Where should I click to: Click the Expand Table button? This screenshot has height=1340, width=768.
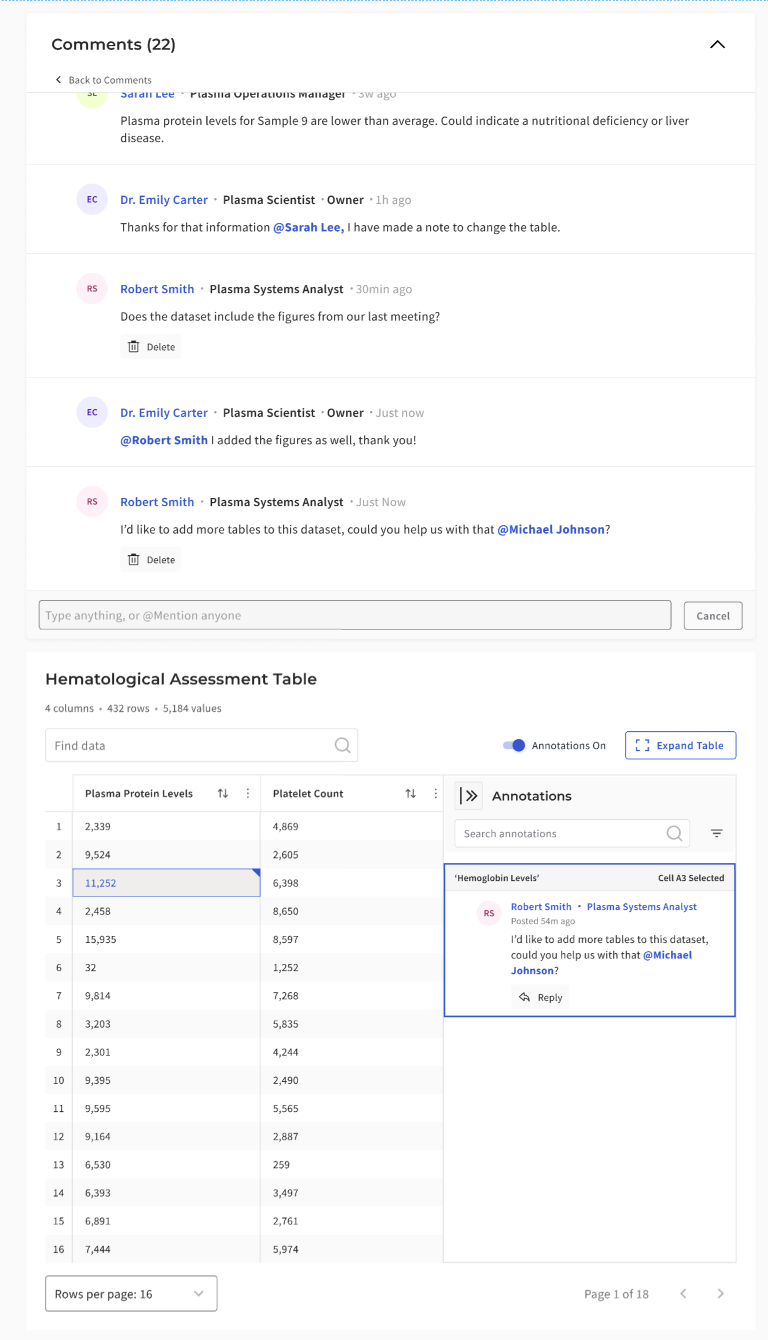(x=680, y=745)
